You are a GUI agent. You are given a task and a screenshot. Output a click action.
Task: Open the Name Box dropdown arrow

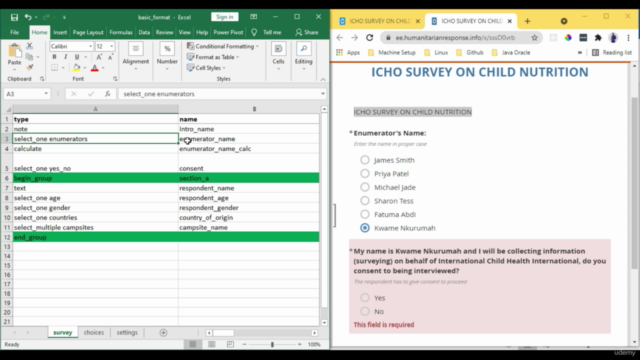[46, 94]
